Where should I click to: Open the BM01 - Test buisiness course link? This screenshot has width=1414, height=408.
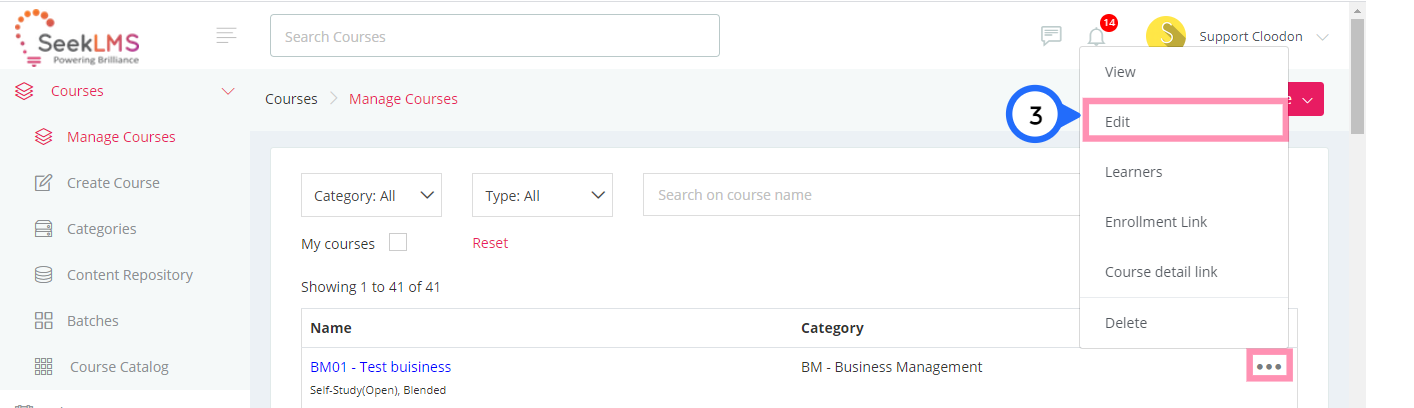pos(380,367)
